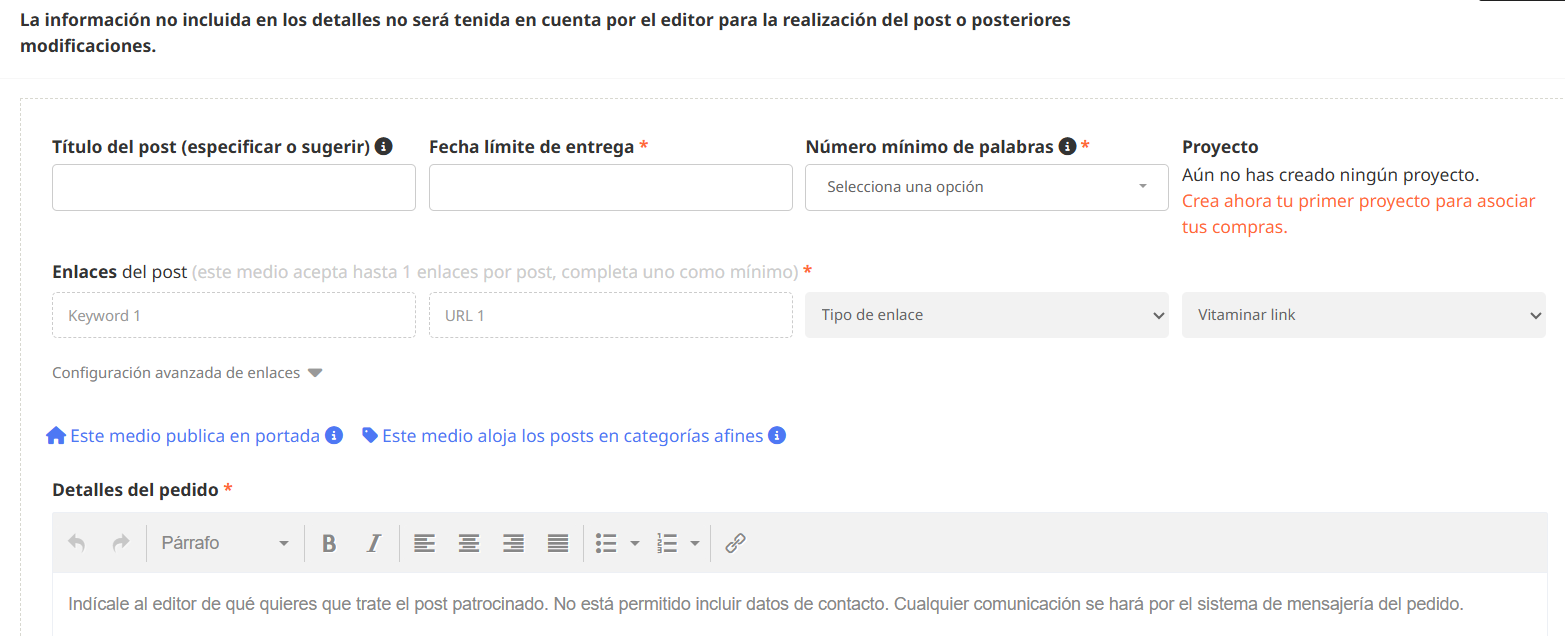Center the text alignment
The width and height of the screenshot is (1565, 636).
(468, 543)
